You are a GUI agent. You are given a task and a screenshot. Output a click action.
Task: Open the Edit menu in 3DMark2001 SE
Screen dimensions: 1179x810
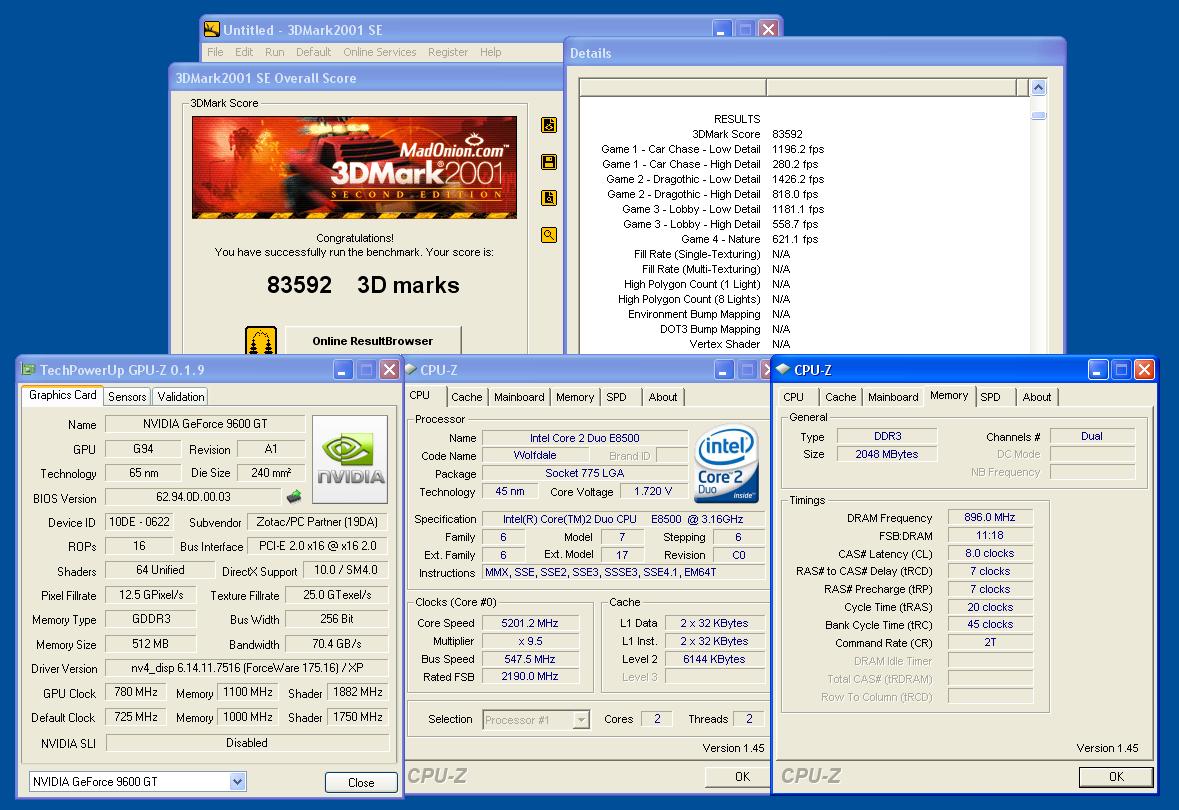pos(244,52)
